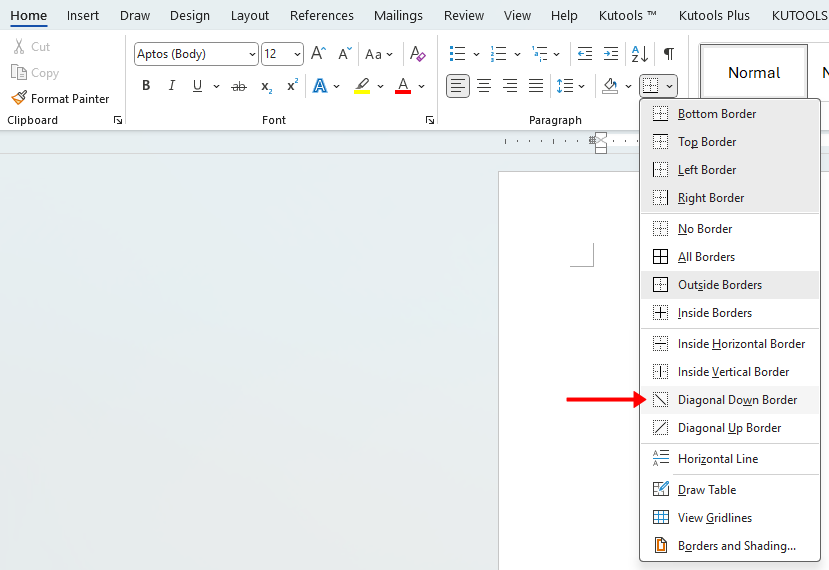Apply the Subscript icon
Viewport: 829px width, 570px height.
point(266,87)
